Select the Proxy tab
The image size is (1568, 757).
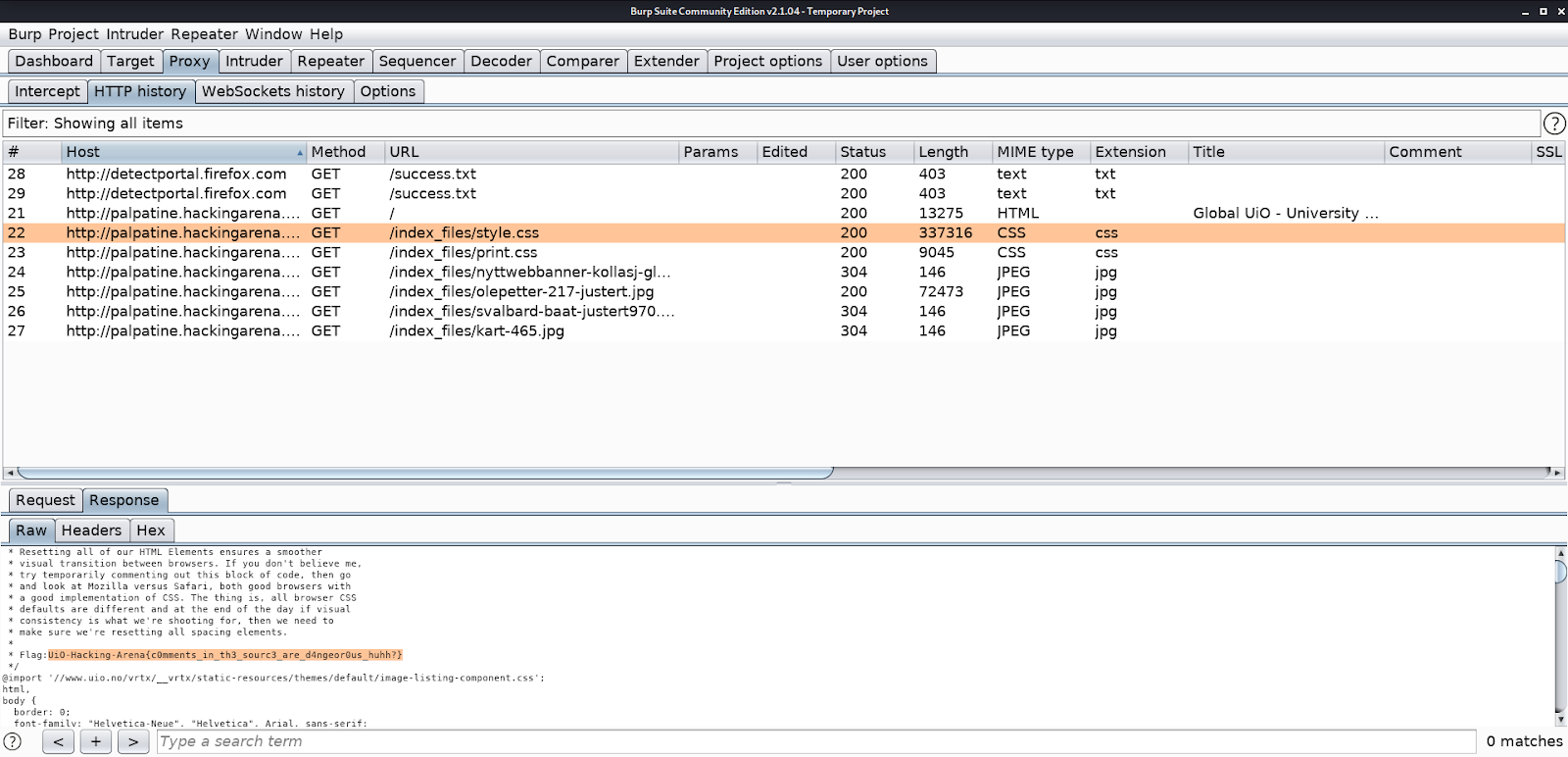pos(189,61)
